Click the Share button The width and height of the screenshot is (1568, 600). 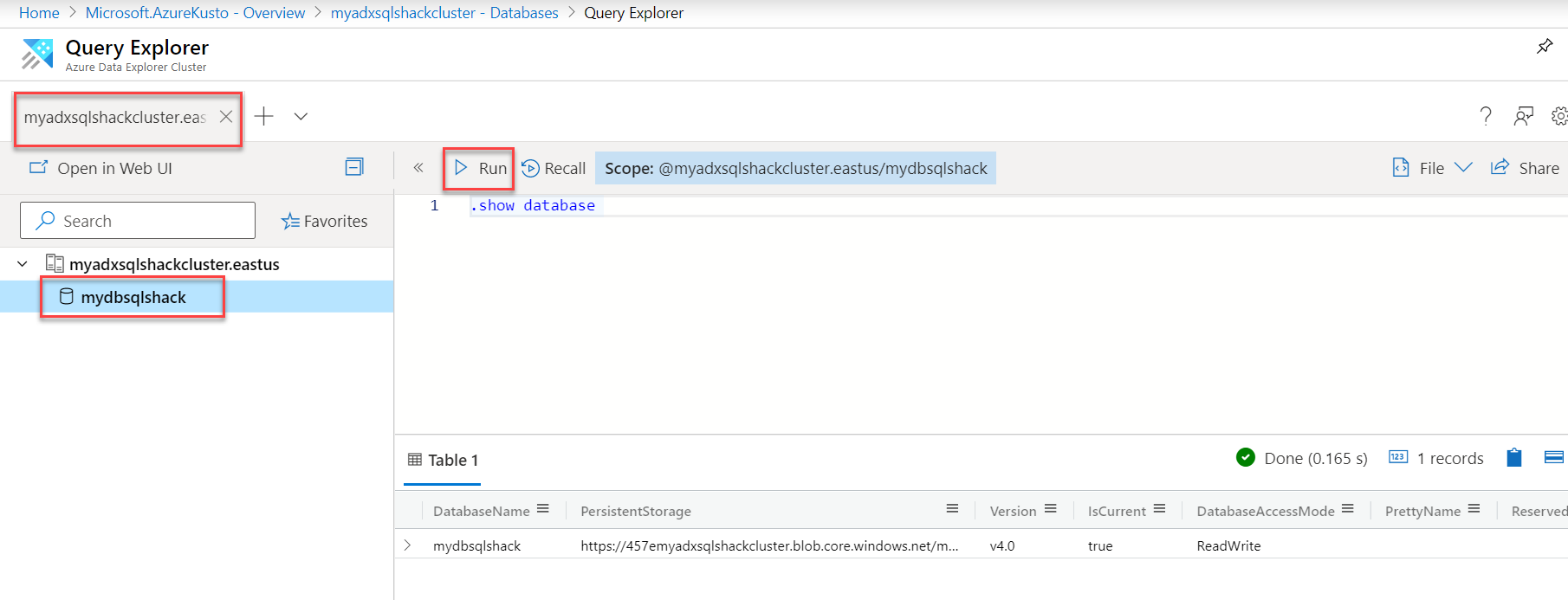[x=1525, y=168]
